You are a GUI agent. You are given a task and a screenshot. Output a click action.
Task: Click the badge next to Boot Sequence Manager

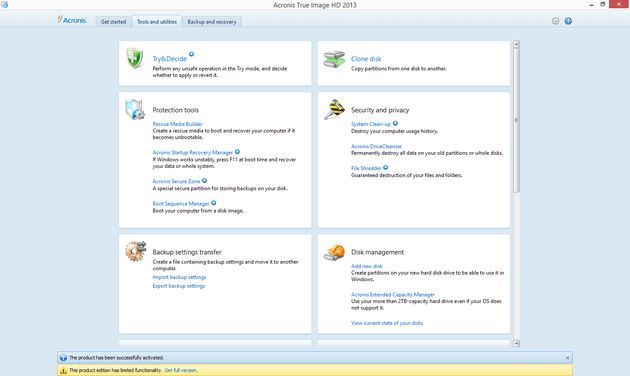(x=214, y=203)
